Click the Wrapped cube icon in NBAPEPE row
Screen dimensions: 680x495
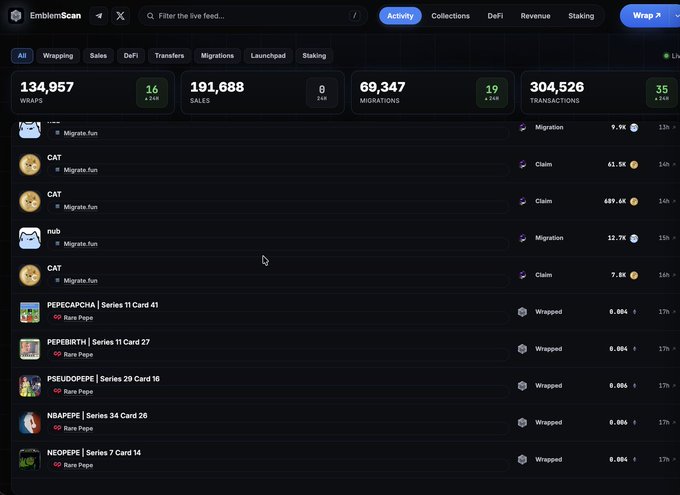pyautogui.click(x=522, y=423)
